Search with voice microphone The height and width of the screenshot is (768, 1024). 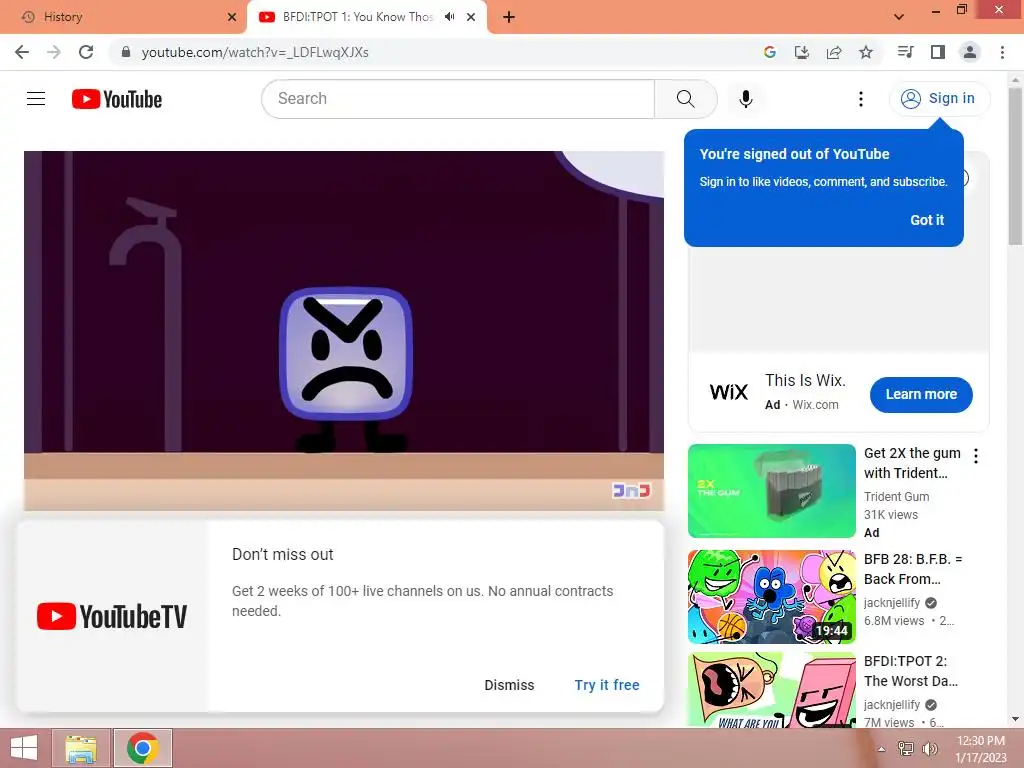746,99
